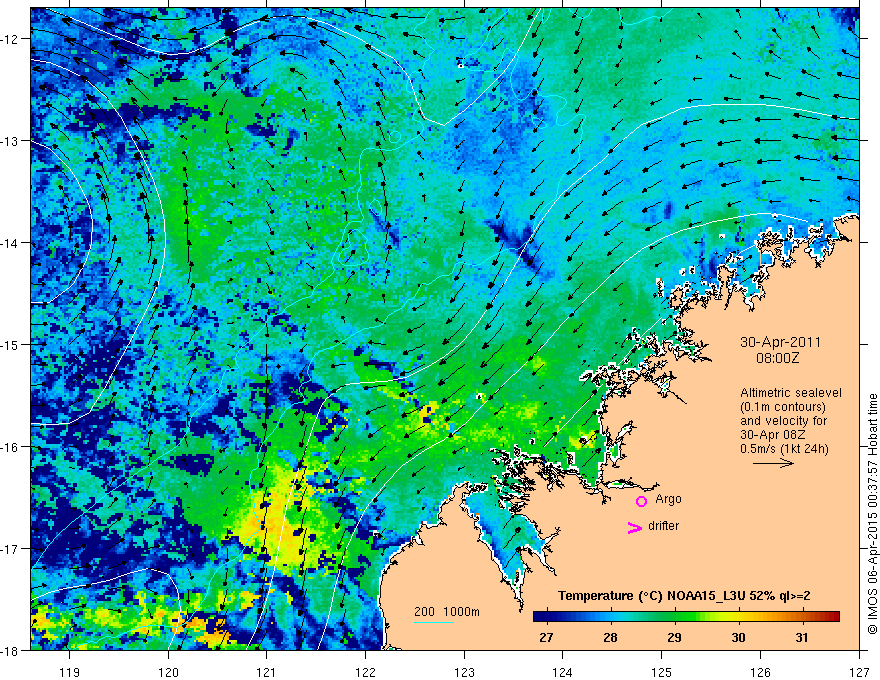This screenshot has width=880, height=680.
Task: Click the cyan bathymetry contour legend line
Action: click(434, 623)
